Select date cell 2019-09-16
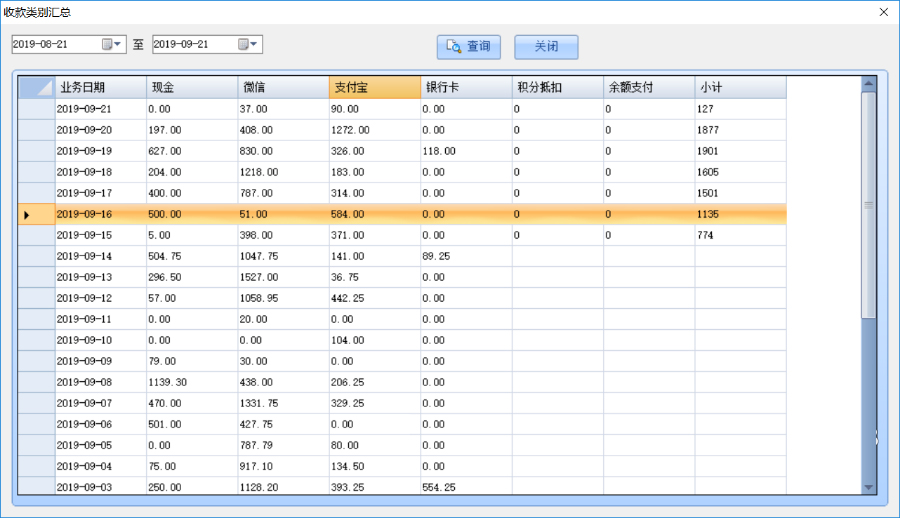The image size is (900, 518). pos(100,214)
